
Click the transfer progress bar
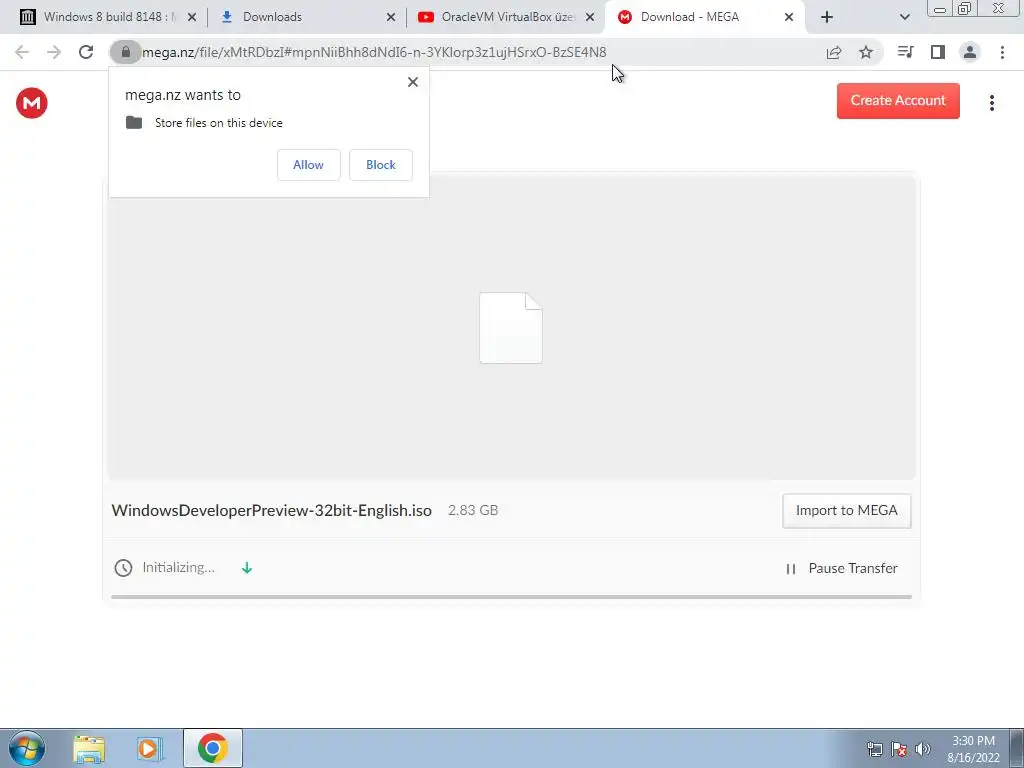pyautogui.click(x=511, y=597)
